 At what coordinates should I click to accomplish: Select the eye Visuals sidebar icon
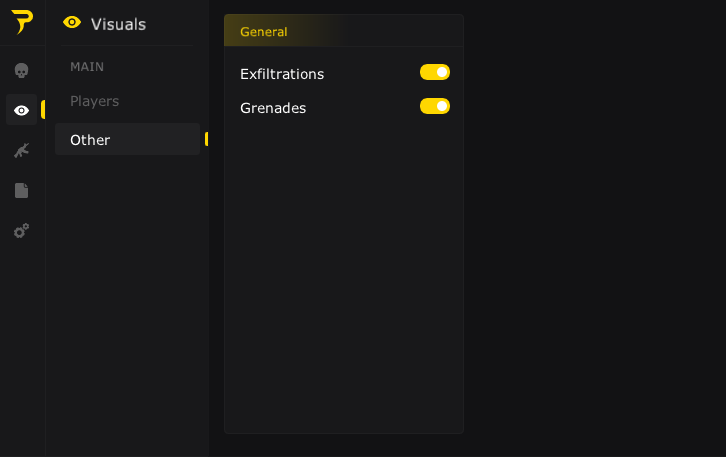[x=21, y=110]
